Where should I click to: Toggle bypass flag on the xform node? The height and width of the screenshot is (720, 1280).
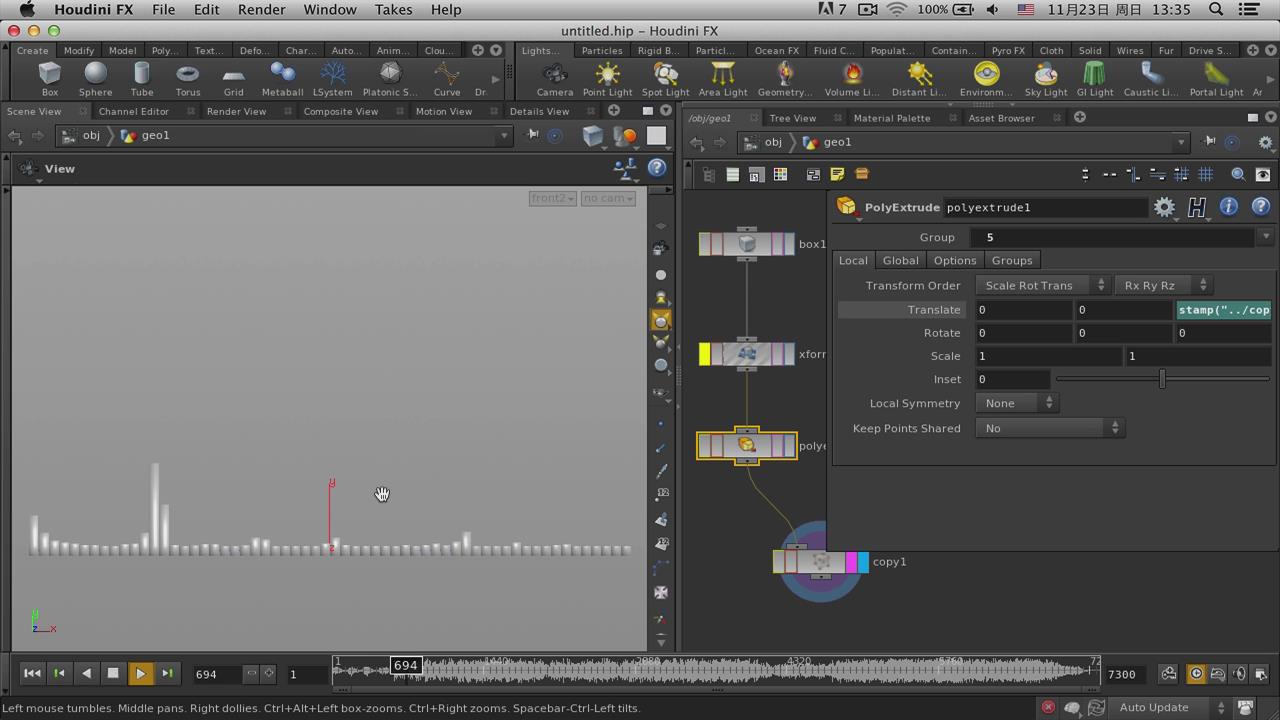coord(704,354)
